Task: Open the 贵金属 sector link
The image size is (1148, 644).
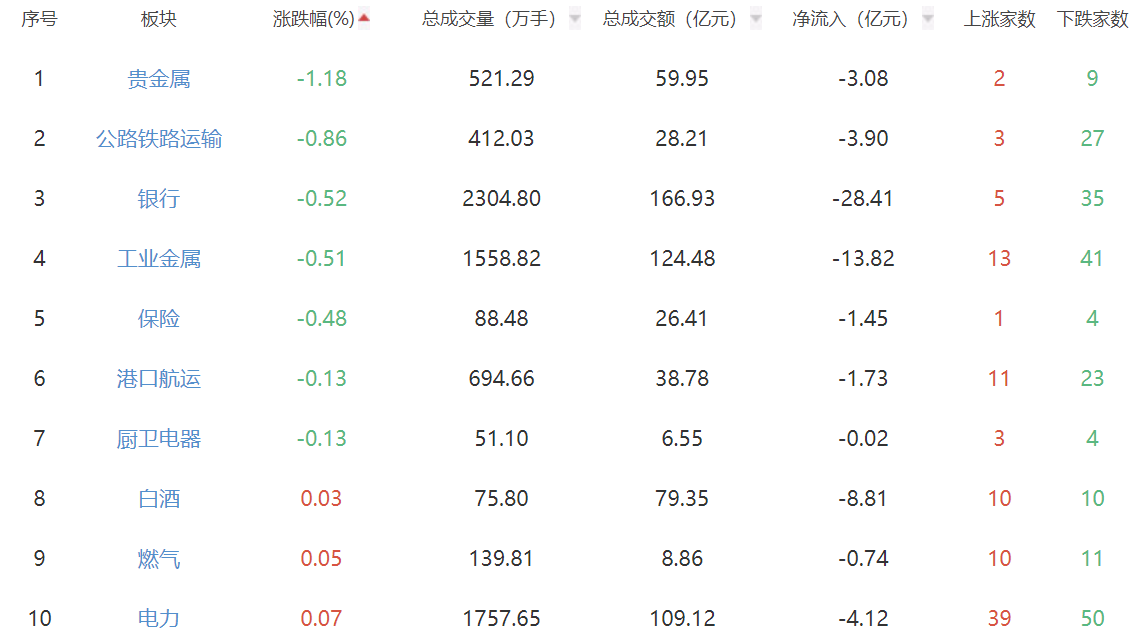Action: [159, 79]
